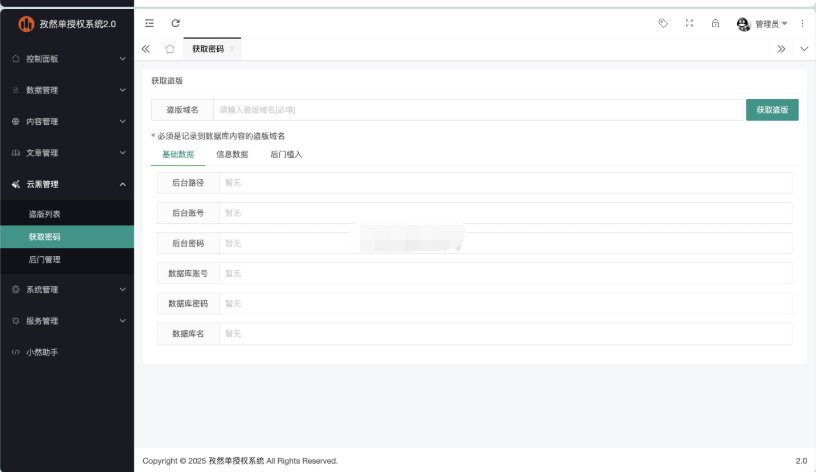Click the administrator avatar icon

743,24
